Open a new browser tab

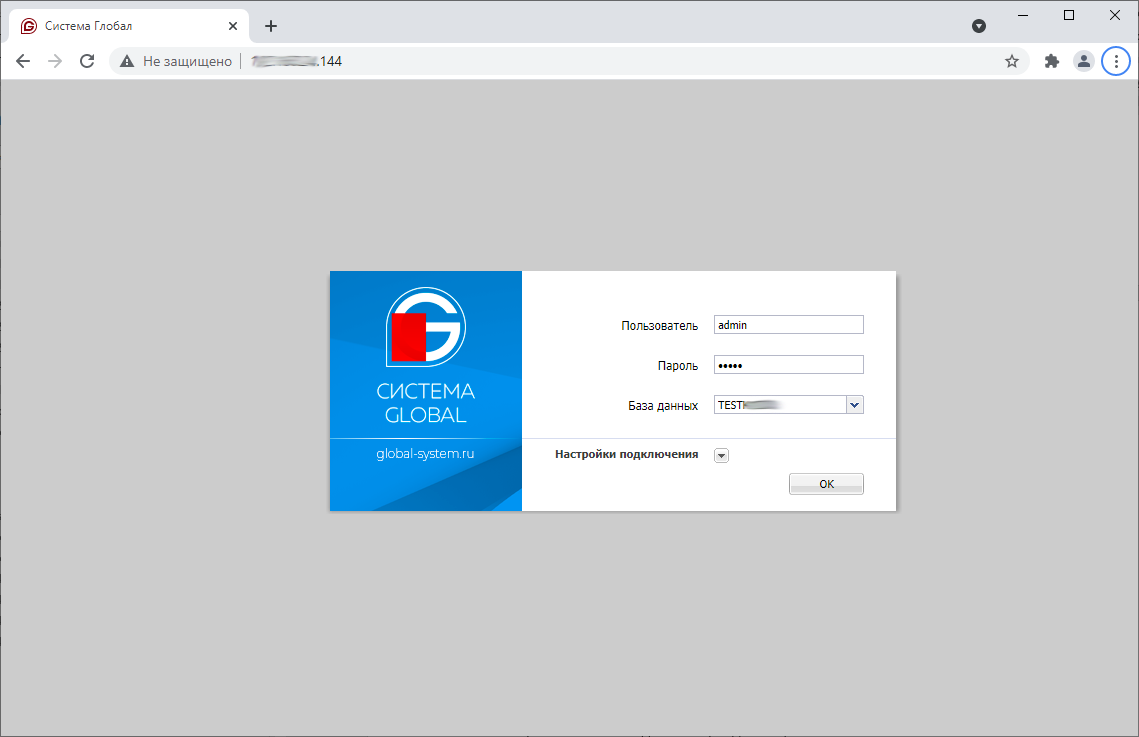coord(270,26)
